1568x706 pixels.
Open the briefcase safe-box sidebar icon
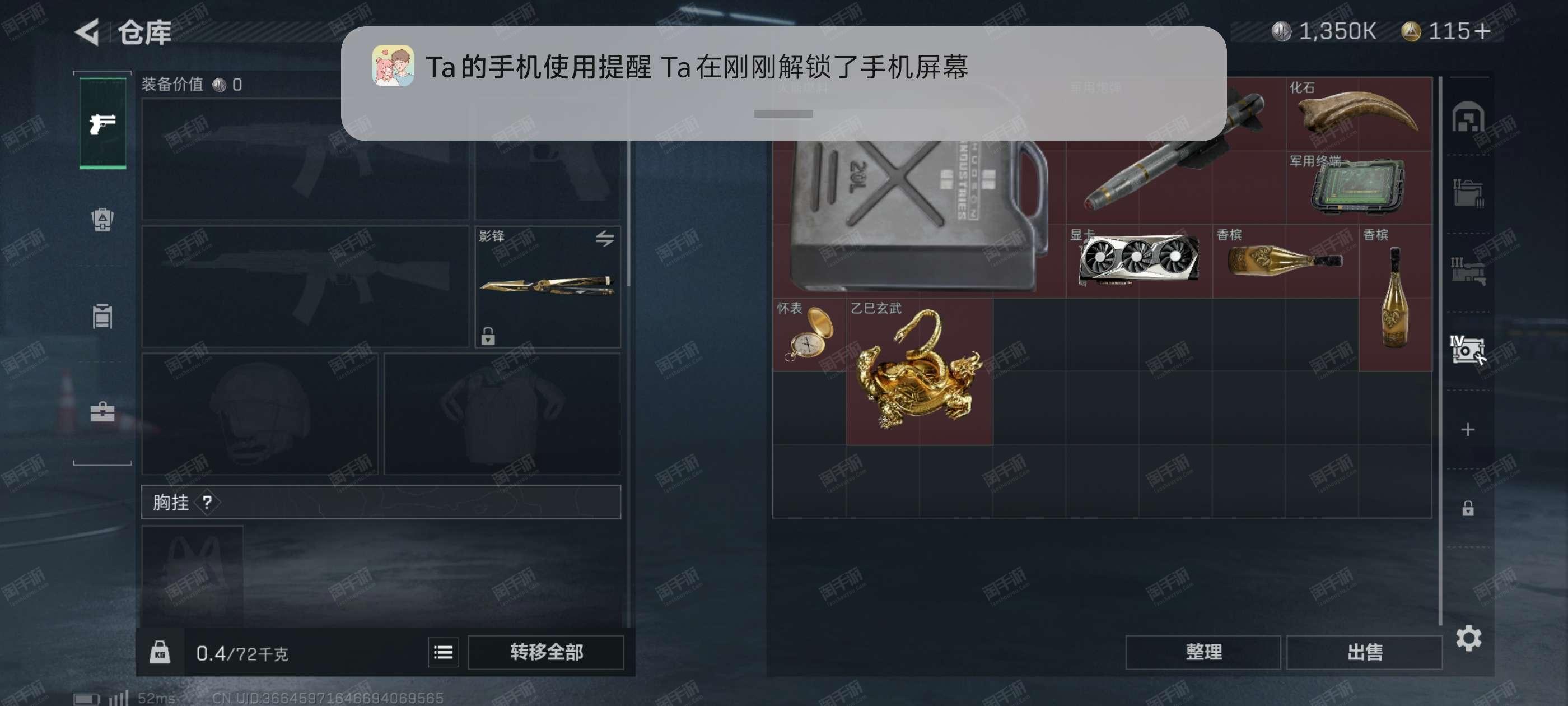[102, 412]
